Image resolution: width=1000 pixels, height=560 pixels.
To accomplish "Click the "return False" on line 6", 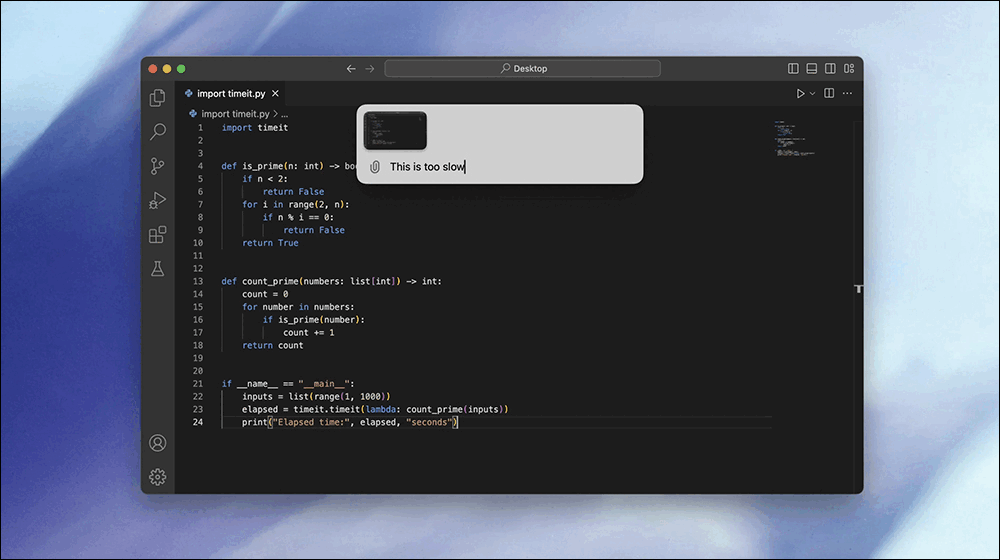I will click(x=293, y=192).
